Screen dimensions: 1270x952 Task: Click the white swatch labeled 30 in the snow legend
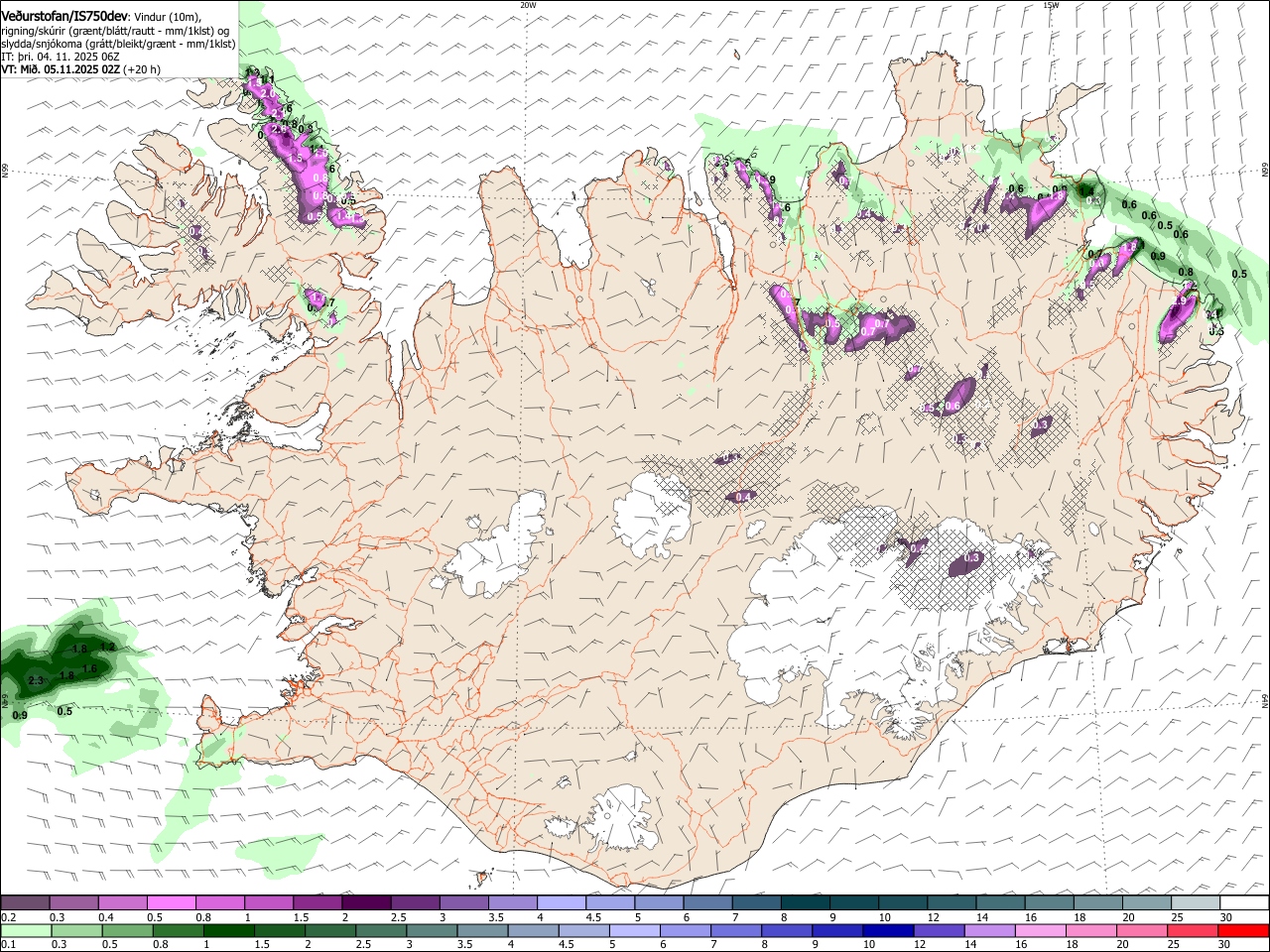click(1244, 903)
